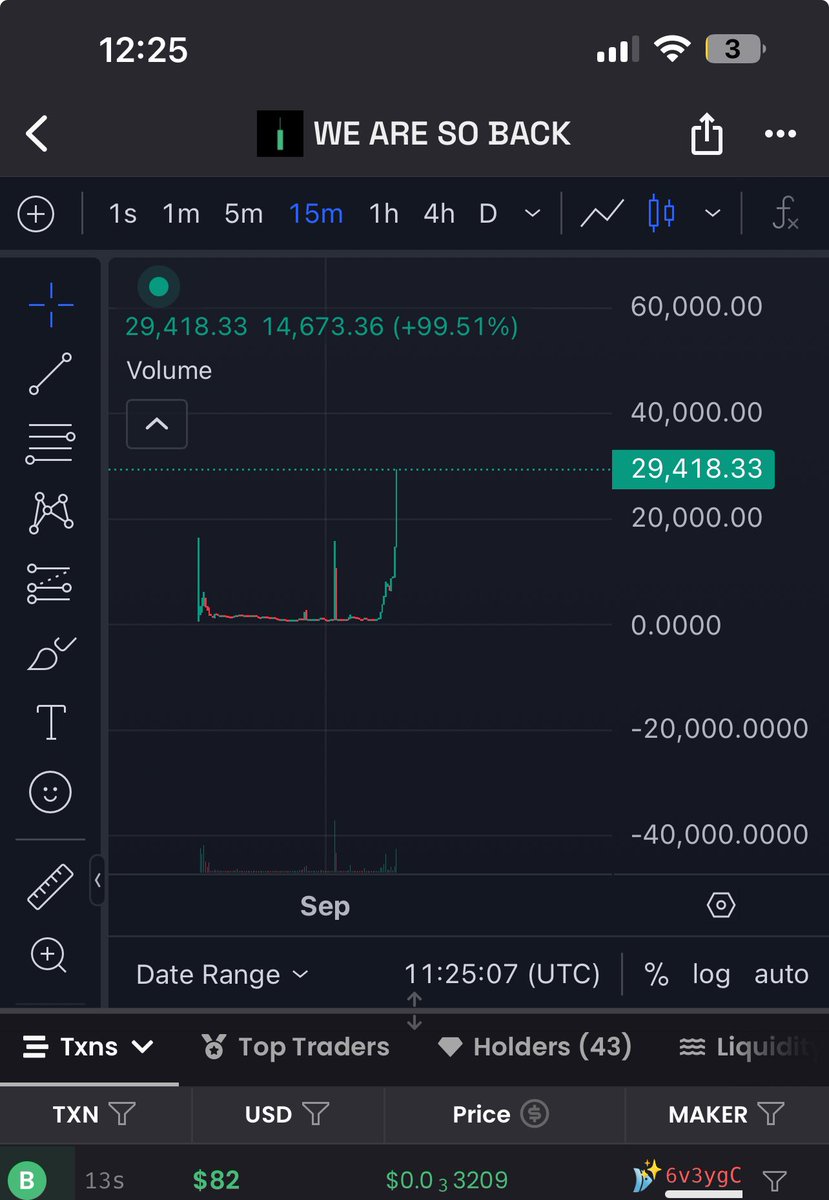Select the crosshair cursor tool

50,306
